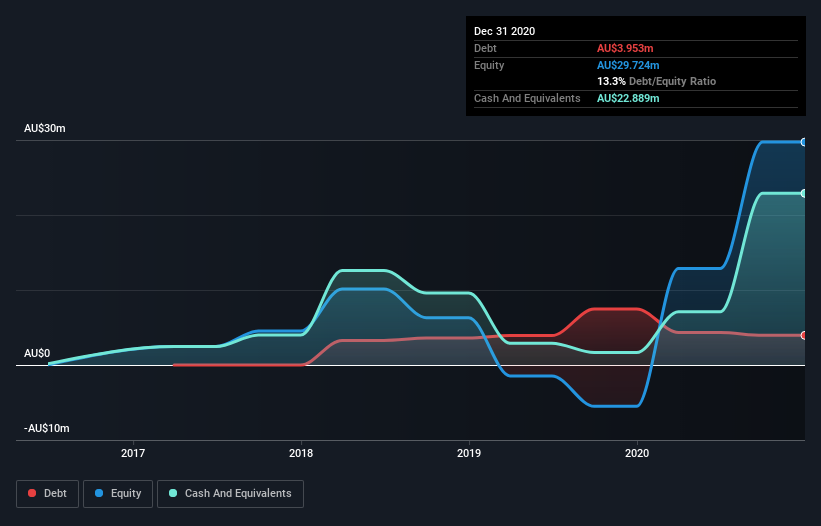This screenshot has height=526, width=821.
Task: Click Cash And Equivalents label in tooltip
Action: click(x=527, y=98)
